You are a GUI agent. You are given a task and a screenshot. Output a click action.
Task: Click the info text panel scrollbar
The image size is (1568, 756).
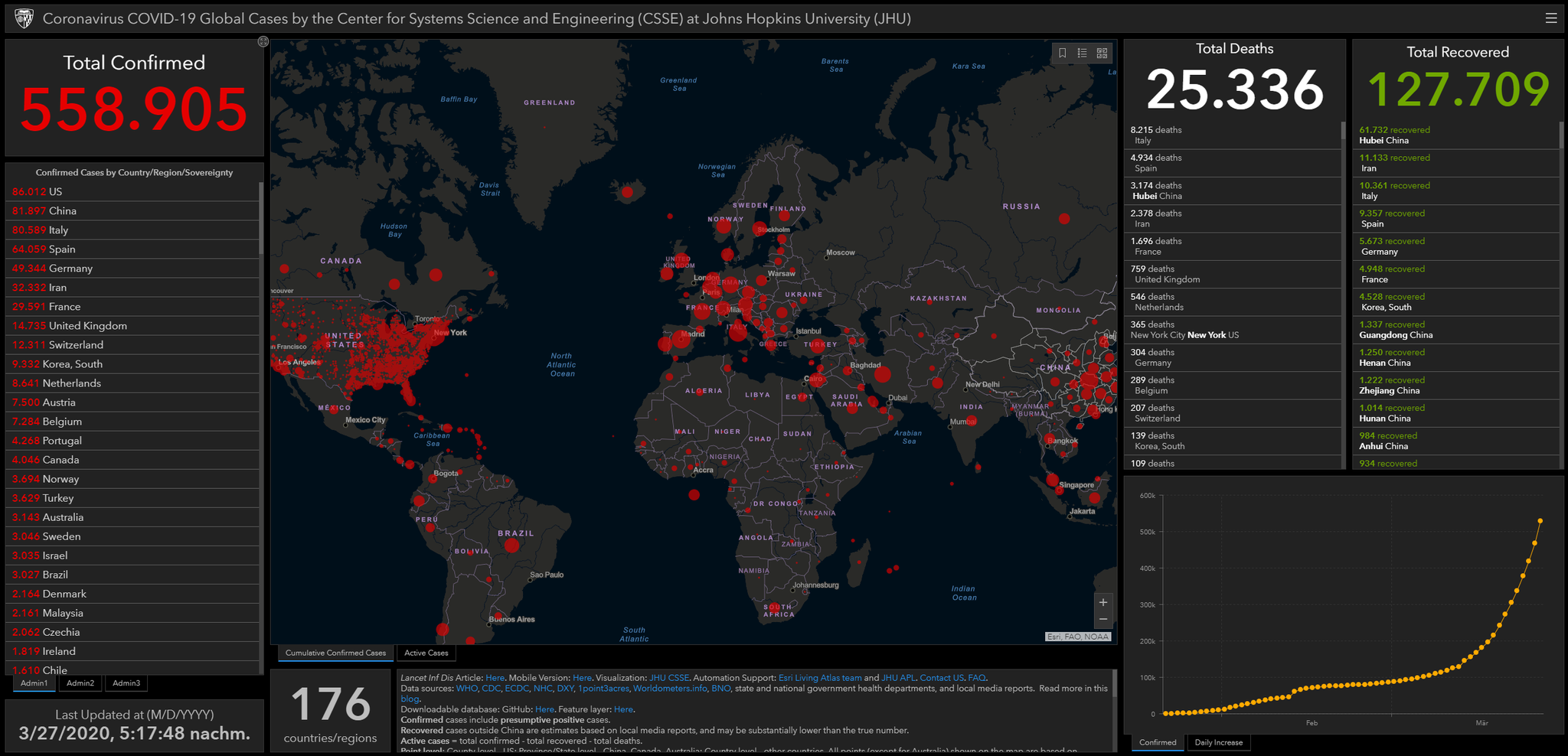(1114, 683)
